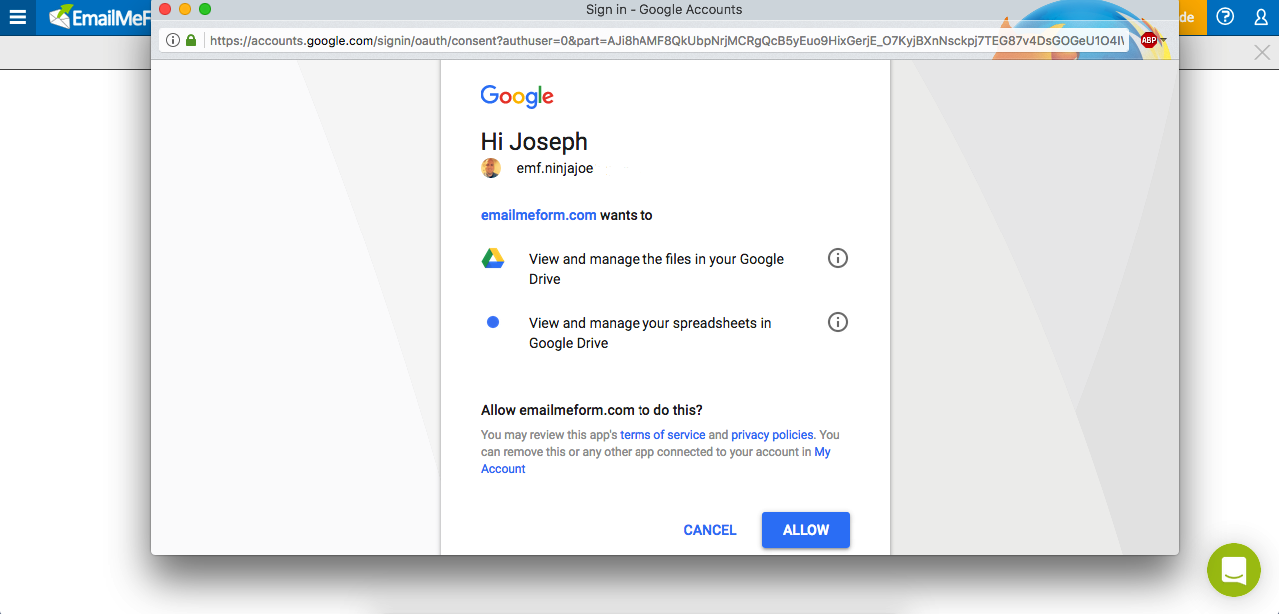Viewport: 1279px width, 614px height.
Task: Open the help question mark icon
Action: click(1225, 17)
